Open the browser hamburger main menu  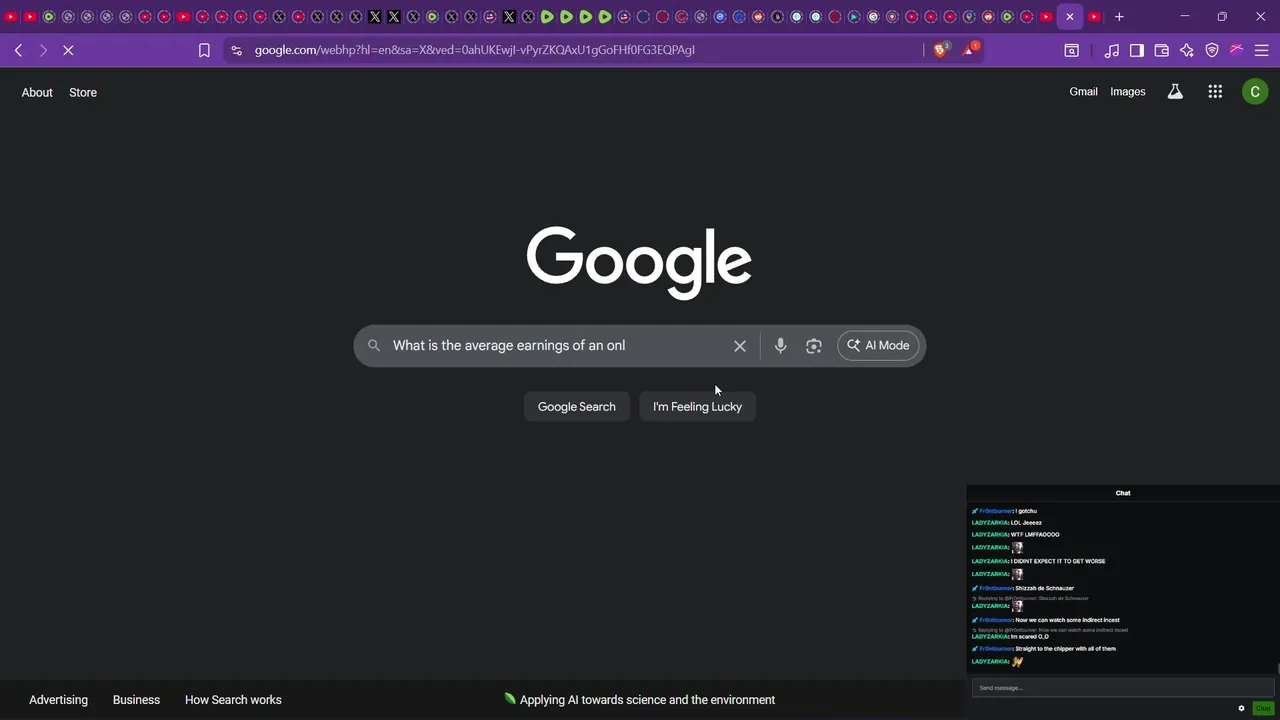[1261, 50]
